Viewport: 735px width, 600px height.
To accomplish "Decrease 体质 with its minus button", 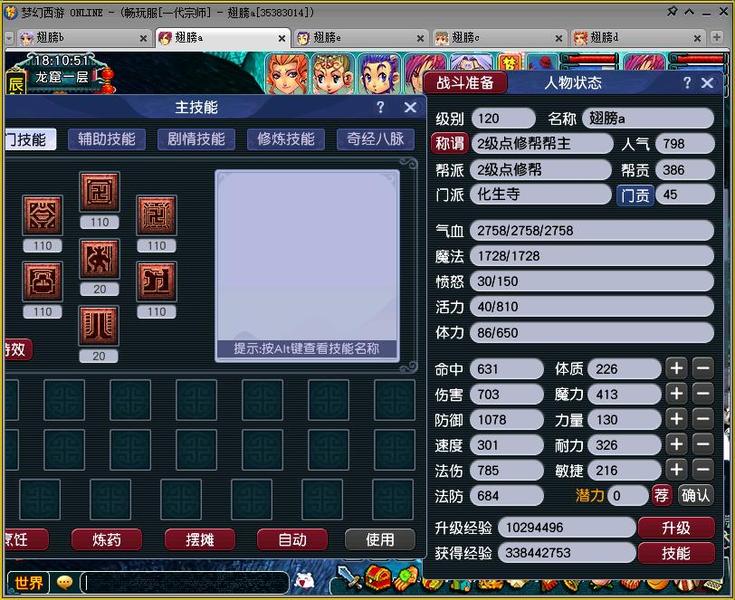I will pos(703,368).
